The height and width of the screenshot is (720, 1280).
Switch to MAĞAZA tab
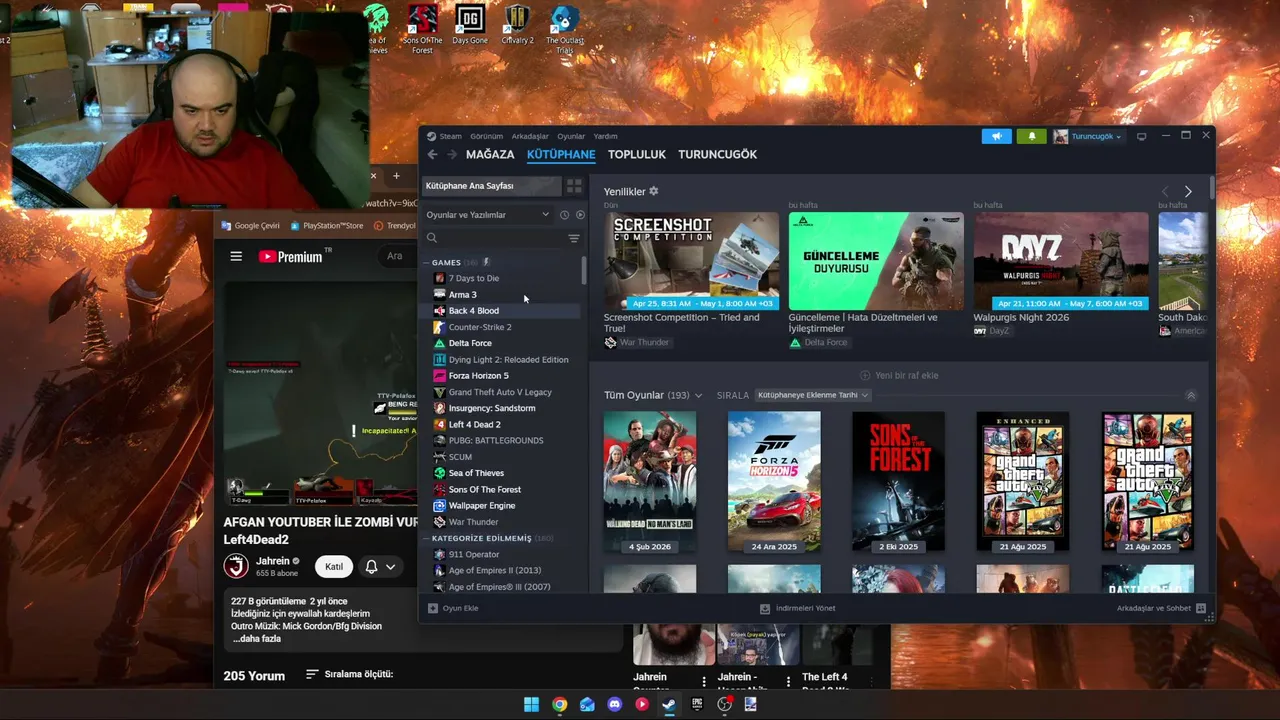coord(490,155)
